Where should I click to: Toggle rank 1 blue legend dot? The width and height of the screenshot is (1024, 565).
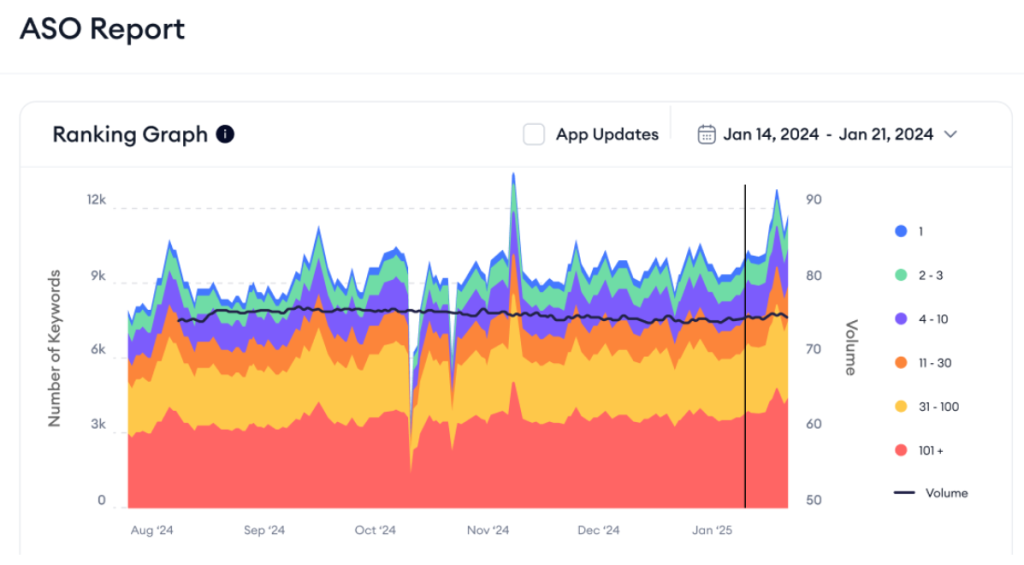pyautogui.click(x=900, y=231)
